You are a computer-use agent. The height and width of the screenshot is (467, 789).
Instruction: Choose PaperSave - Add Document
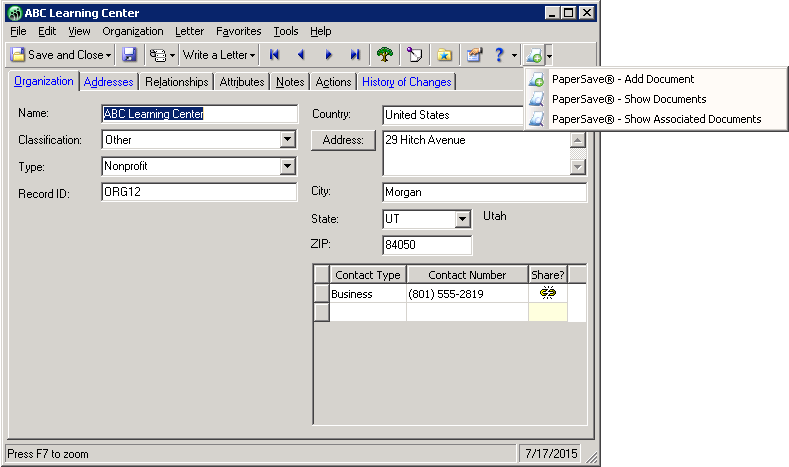(656, 79)
